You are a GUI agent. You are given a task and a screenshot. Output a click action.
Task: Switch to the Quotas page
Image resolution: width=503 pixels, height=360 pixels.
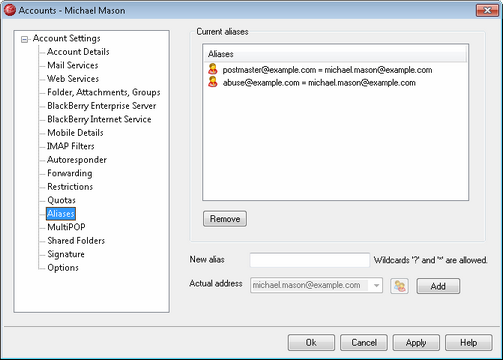coord(61,200)
